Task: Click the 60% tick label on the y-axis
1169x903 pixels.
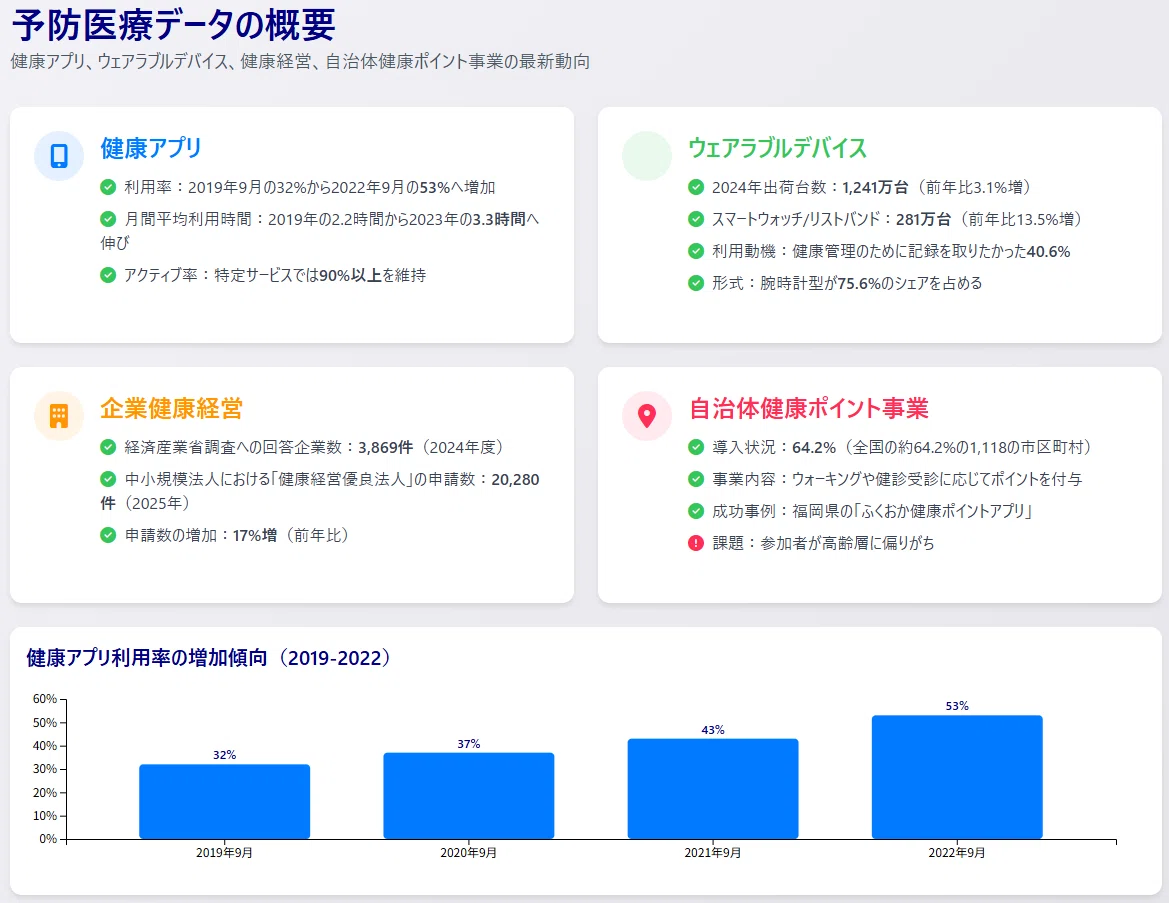Action: tap(45, 699)
